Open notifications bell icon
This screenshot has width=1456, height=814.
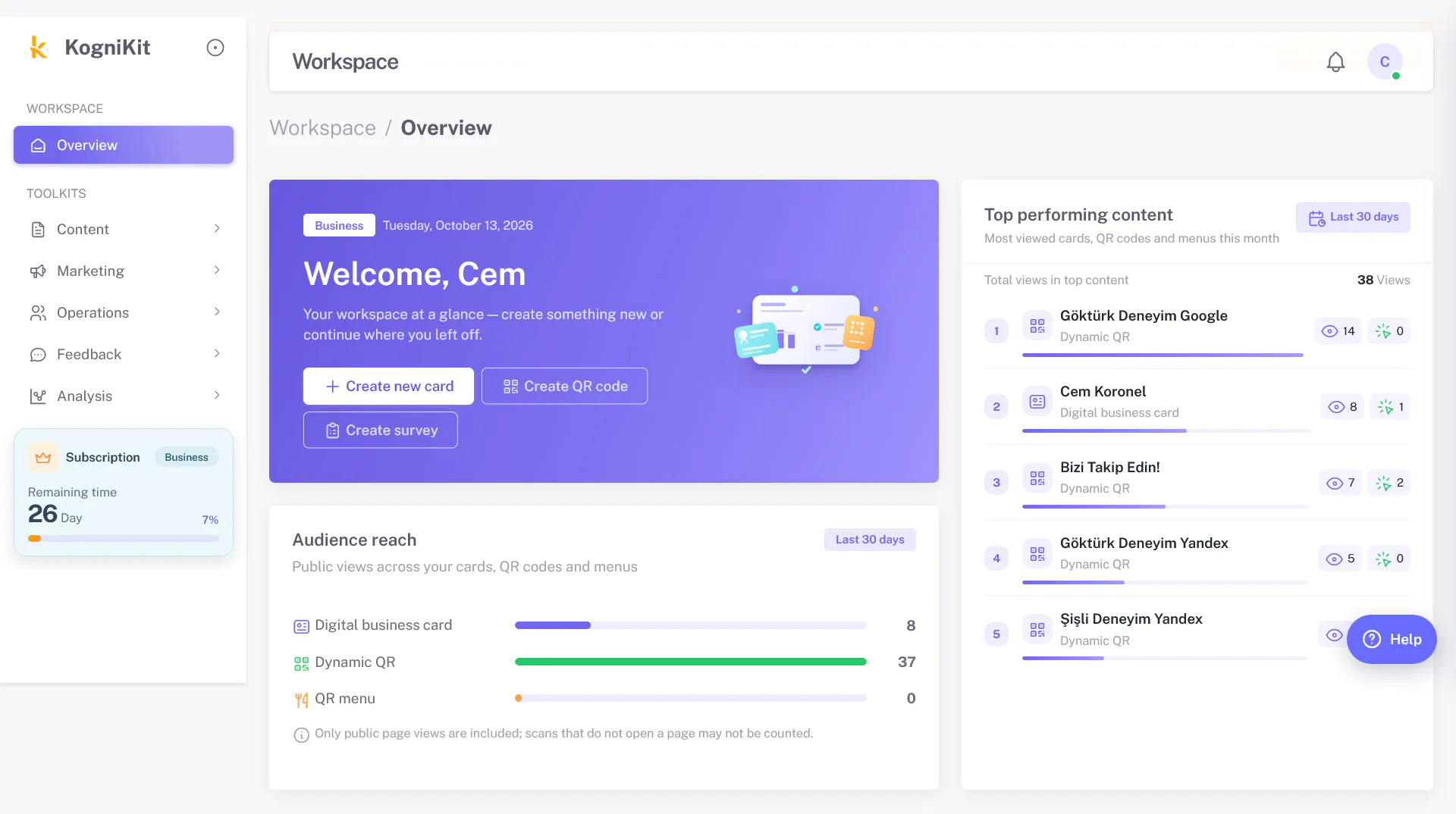pos(1335,62)
